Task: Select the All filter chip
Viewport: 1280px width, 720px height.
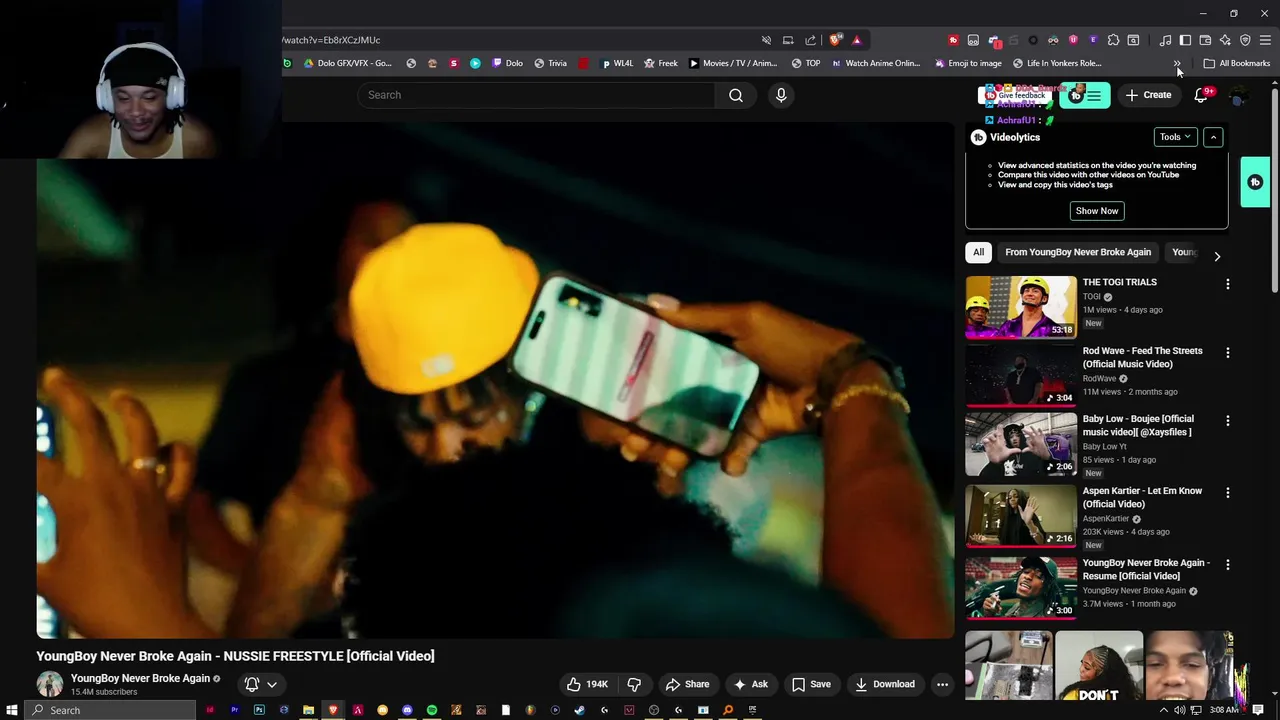Action: pyautogui.click(x=979, y=252)
